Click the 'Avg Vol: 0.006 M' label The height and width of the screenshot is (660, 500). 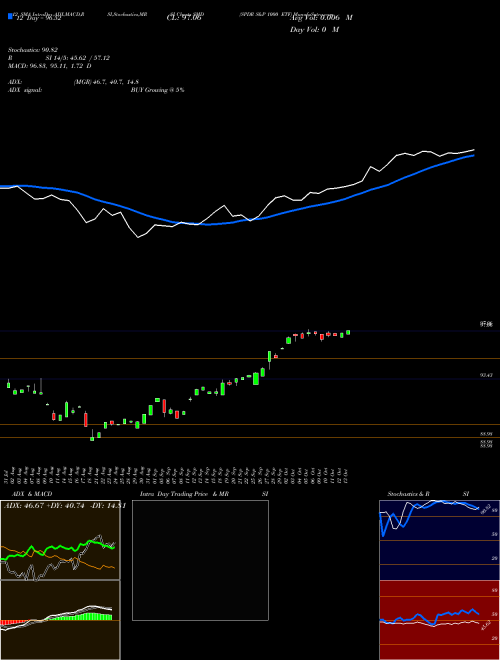pyautogui.click(x=321, y=18)
